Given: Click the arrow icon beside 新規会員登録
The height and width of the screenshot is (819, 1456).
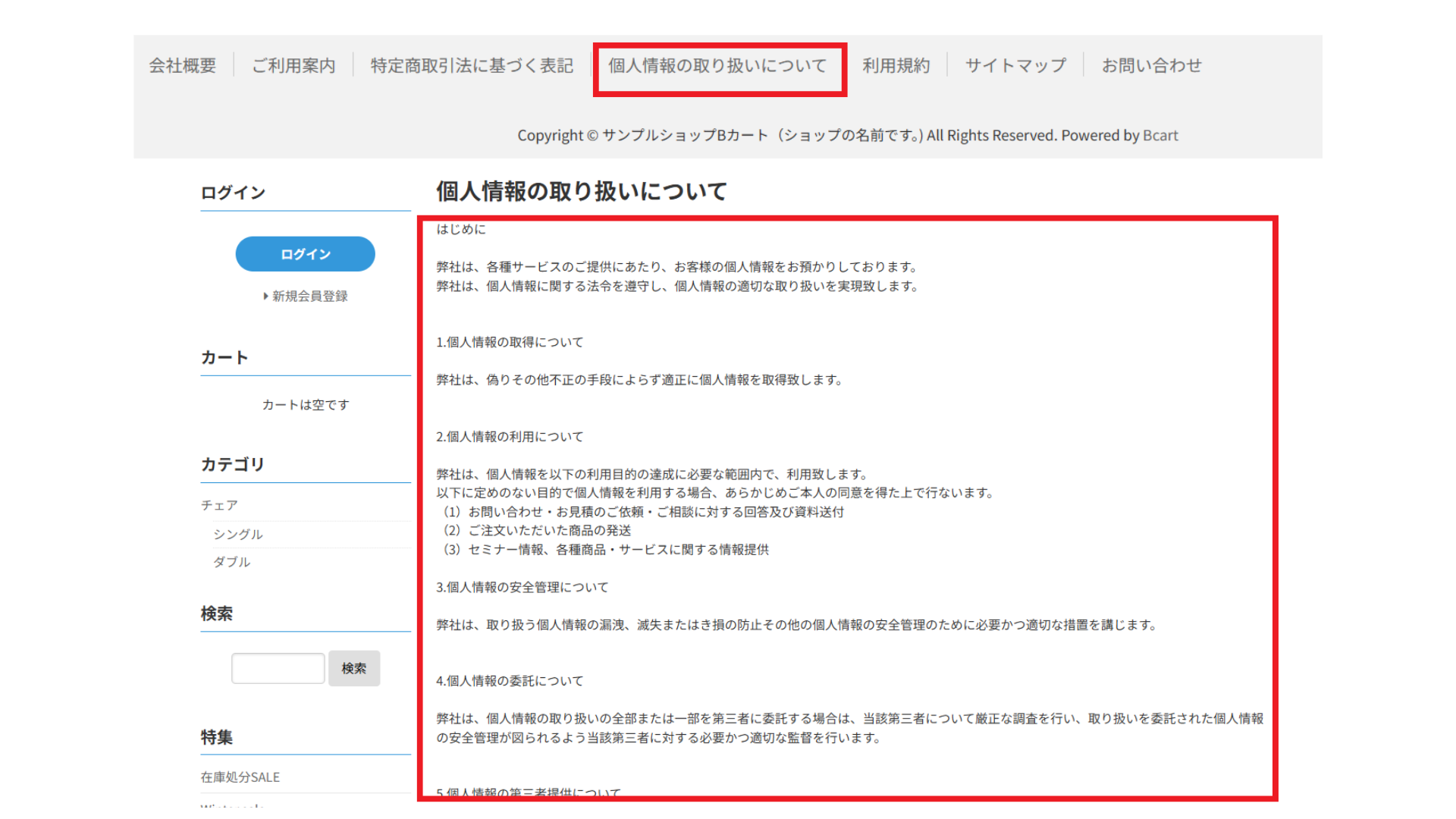Looking at the screenshot, I should [x=265, y=297].
